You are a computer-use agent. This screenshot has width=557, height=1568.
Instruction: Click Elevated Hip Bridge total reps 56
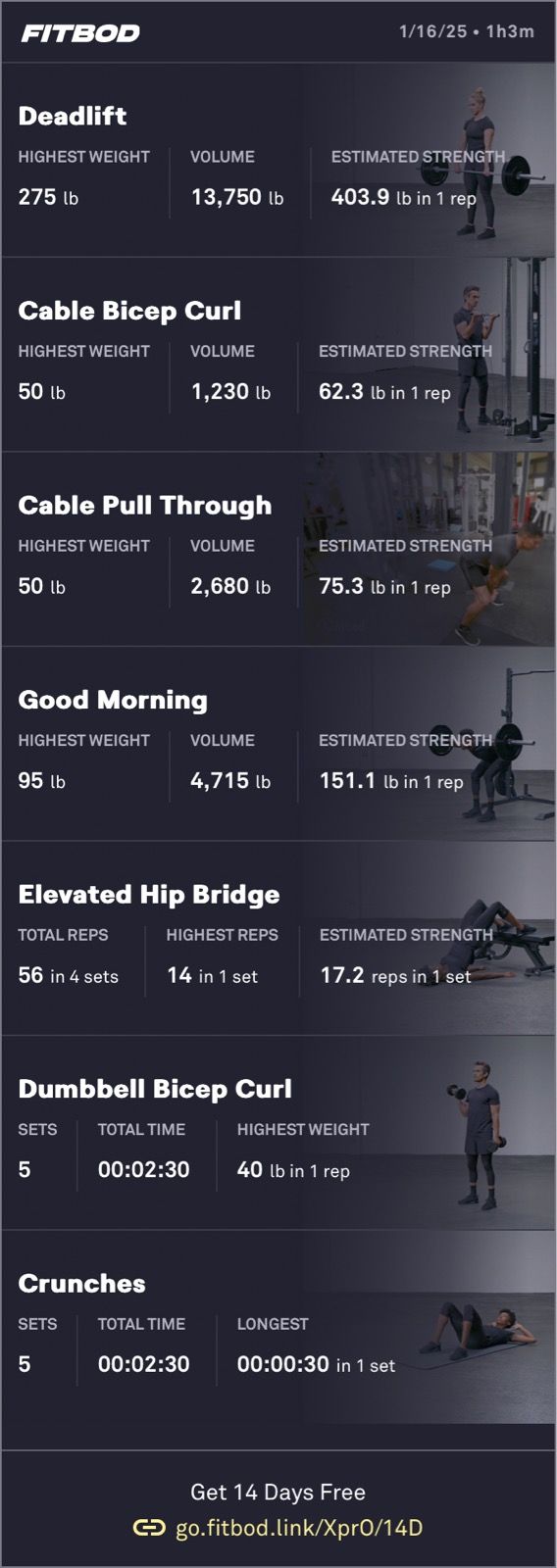[x=30, y=975]
